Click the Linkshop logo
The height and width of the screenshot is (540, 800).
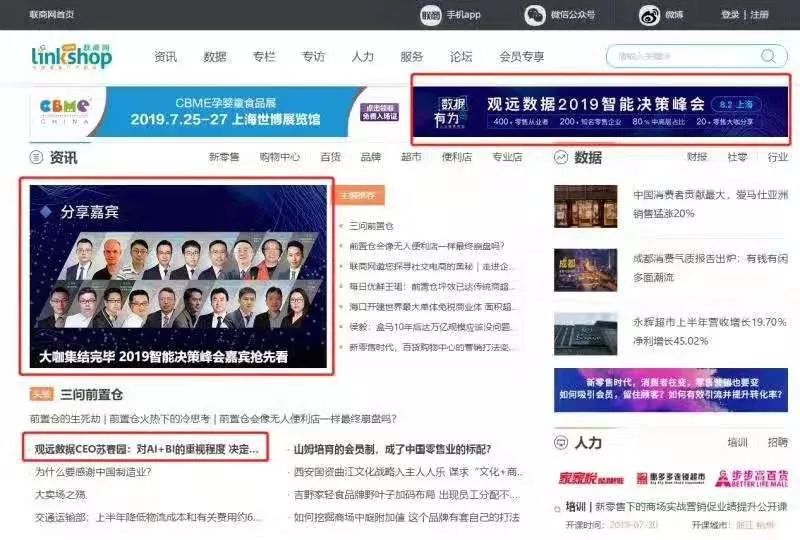(x=71, y=56)
